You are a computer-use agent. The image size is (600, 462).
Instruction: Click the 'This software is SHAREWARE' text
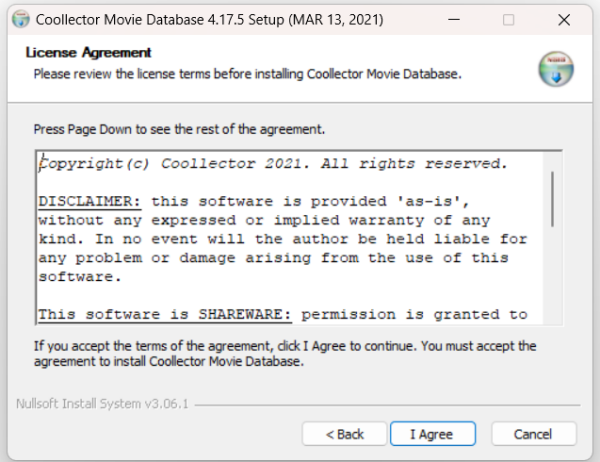pyautogui.click(x=165, y=315)
